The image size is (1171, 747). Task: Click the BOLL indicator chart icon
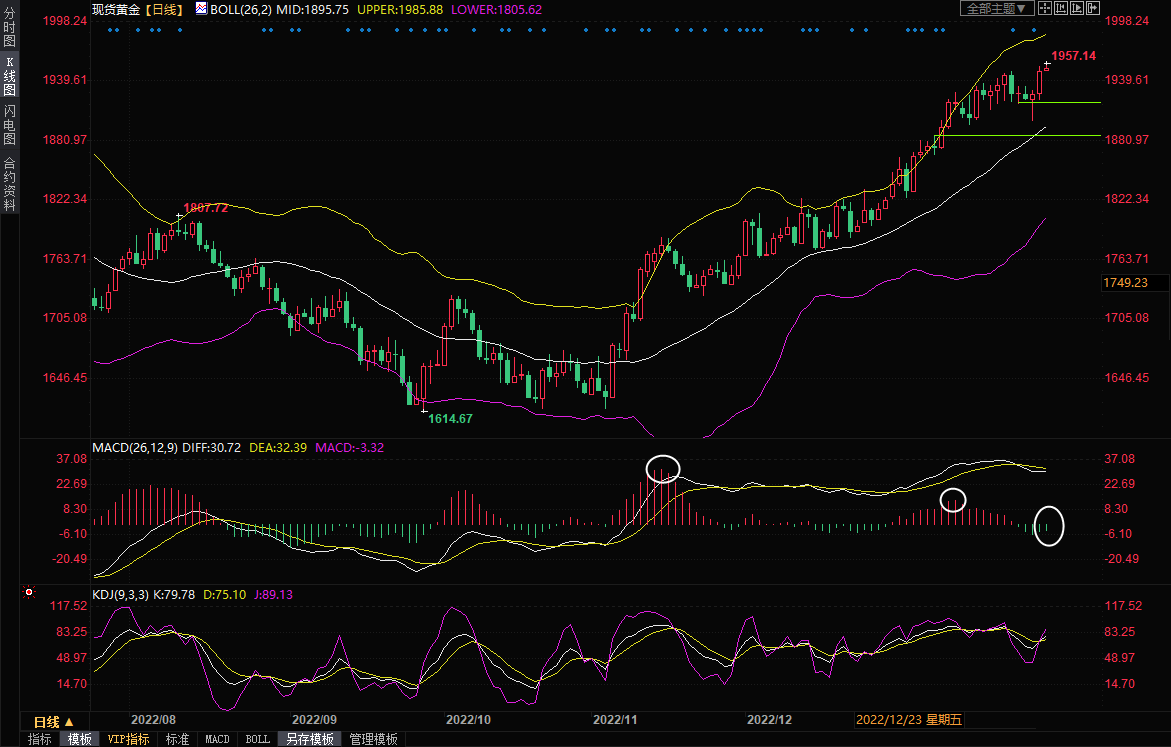tap(201, 8)
